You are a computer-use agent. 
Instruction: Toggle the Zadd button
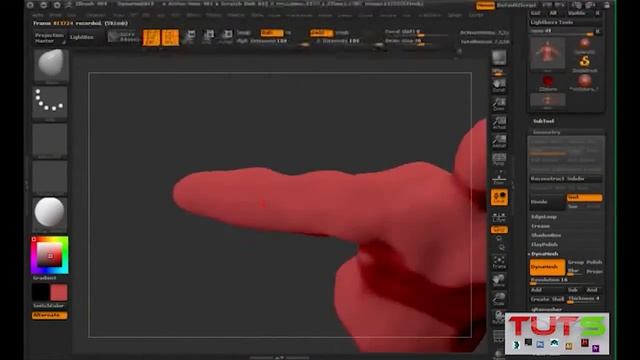[321, 33]
